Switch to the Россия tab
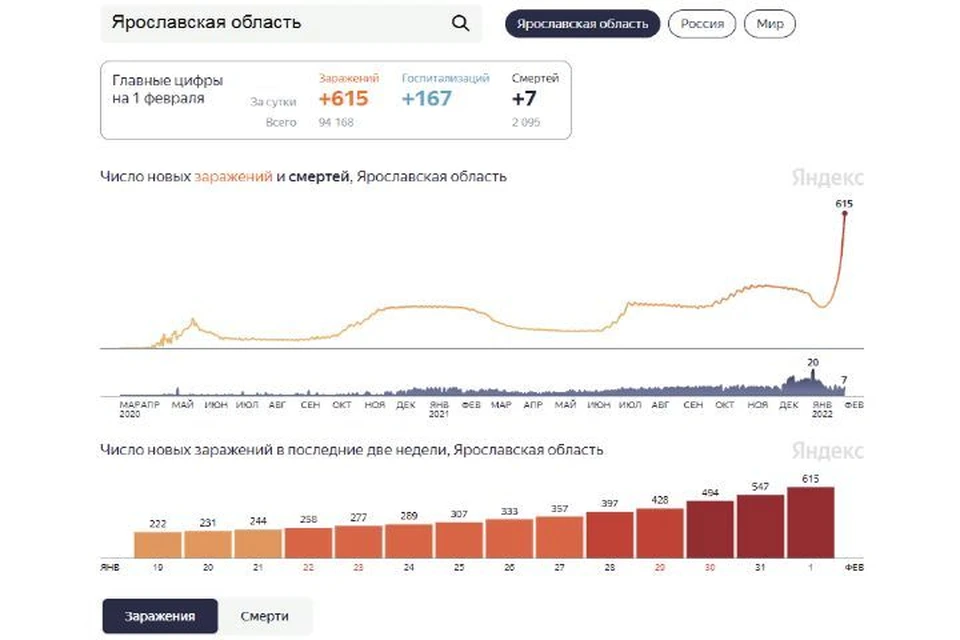Viewport: 960px width, 640px height. pos(702,24)
